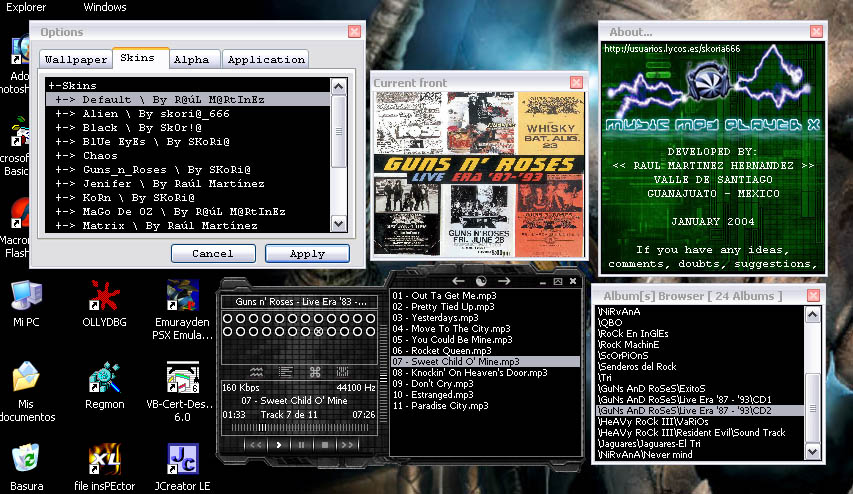Screen dimensions: 853x494
Task: Click the wave icon under the visualizer
Action: pyautogui.click(x=256, y=372)
